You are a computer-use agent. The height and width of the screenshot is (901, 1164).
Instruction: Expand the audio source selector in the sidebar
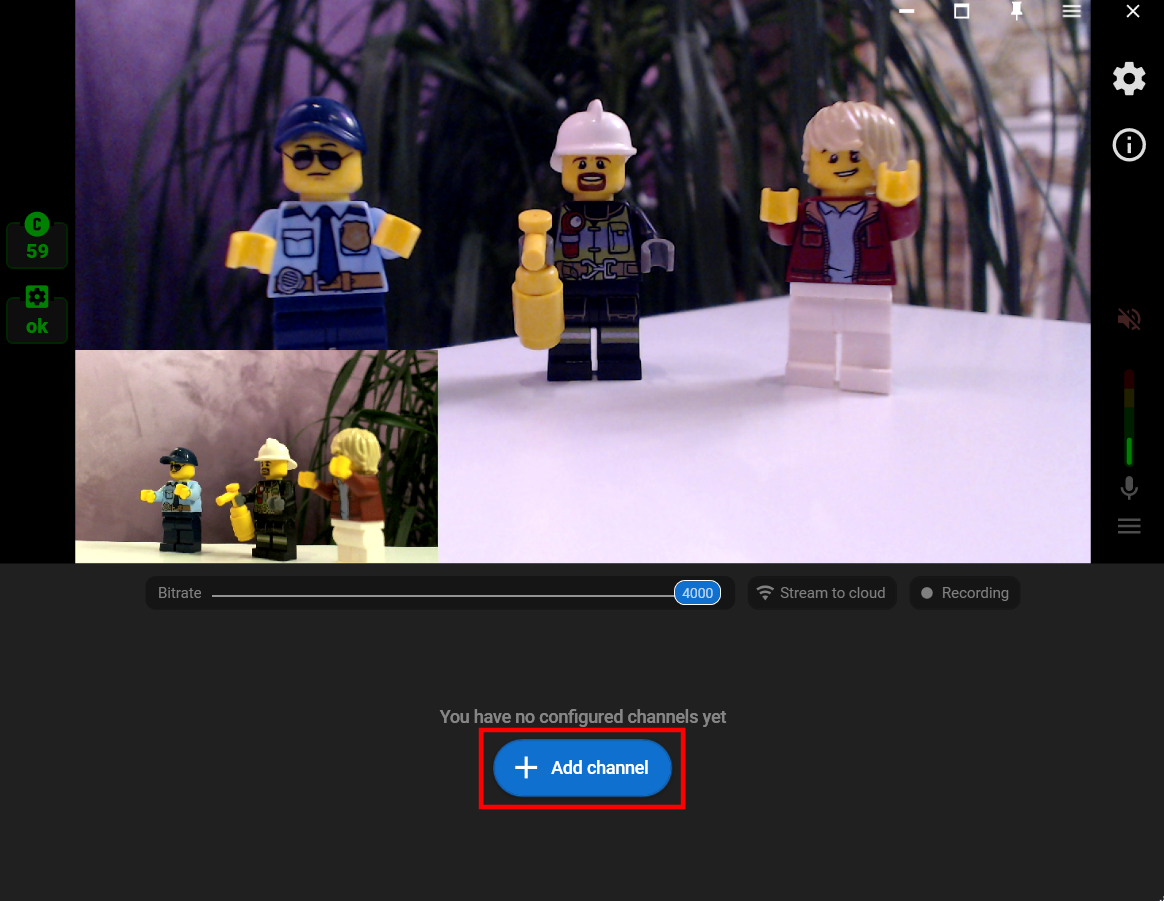click(x=1129, y=525)
